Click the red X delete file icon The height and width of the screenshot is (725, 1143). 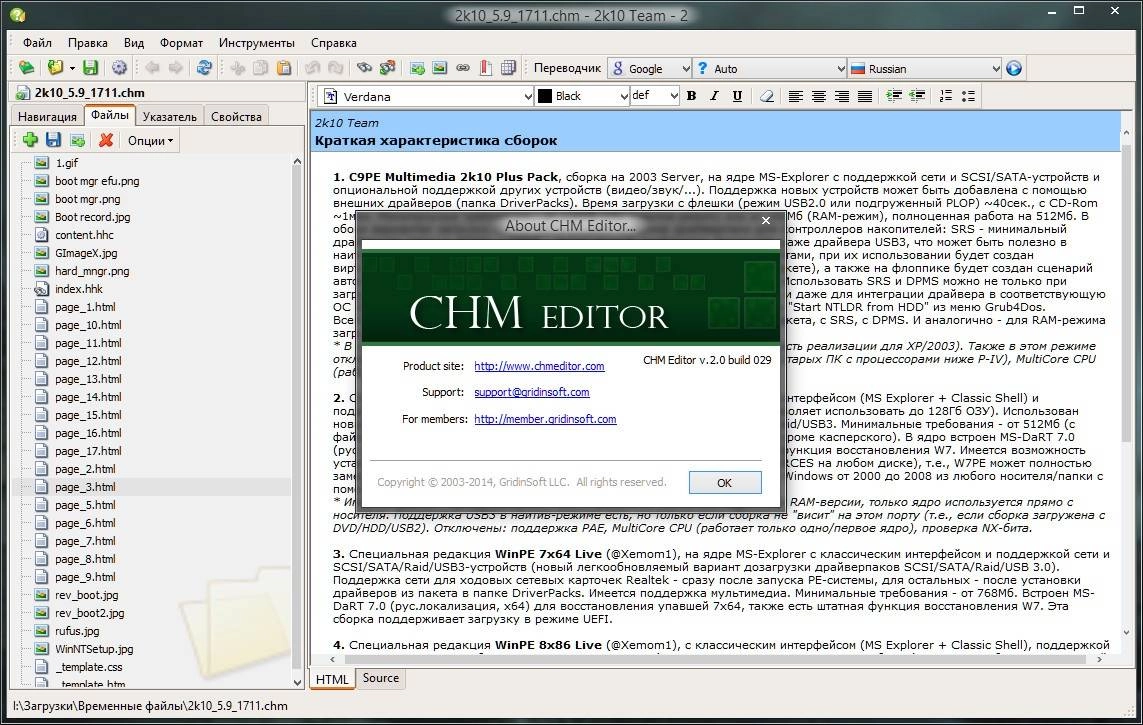pyautogui.click(x=106, y=140)
